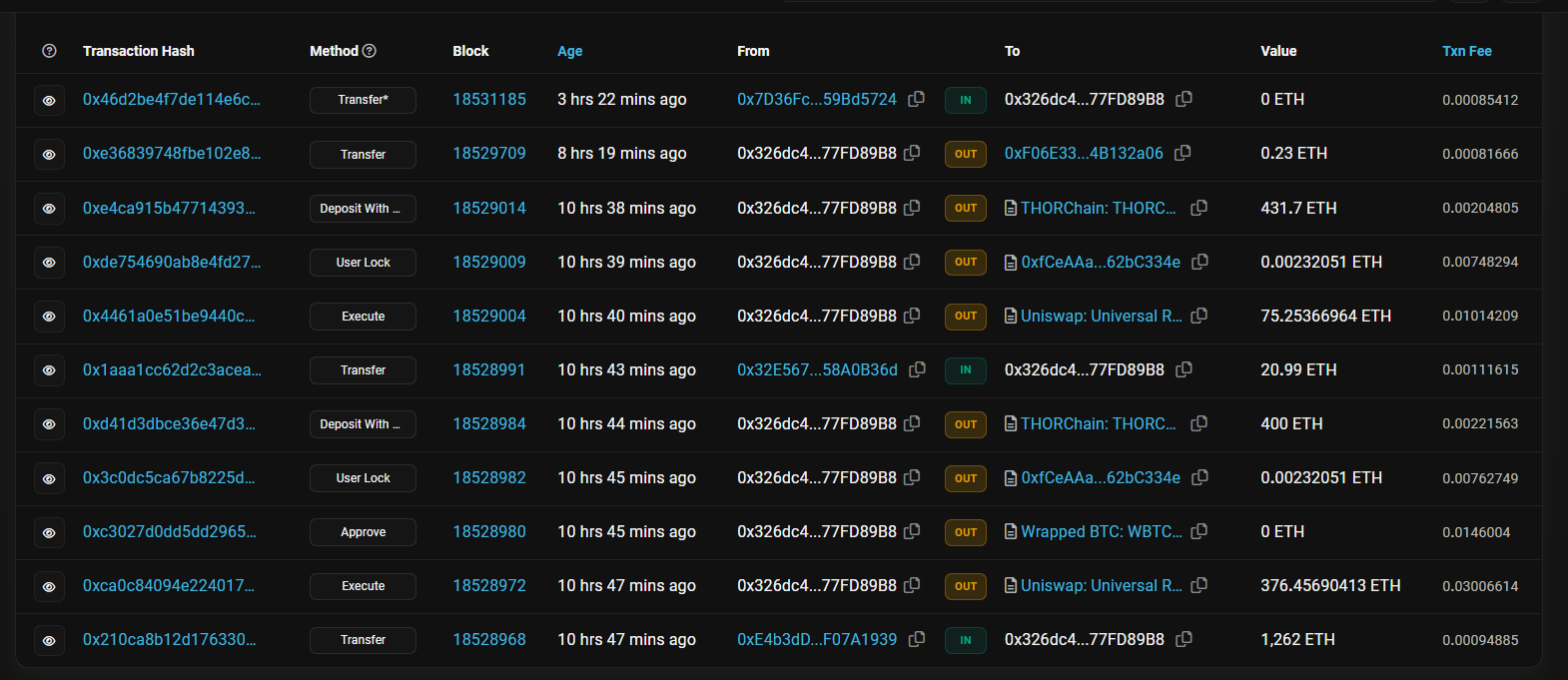Preview transaction 0x46d2be4f7de114e6c details
This screenshot has width=1568, height=680.
[49, 100]
